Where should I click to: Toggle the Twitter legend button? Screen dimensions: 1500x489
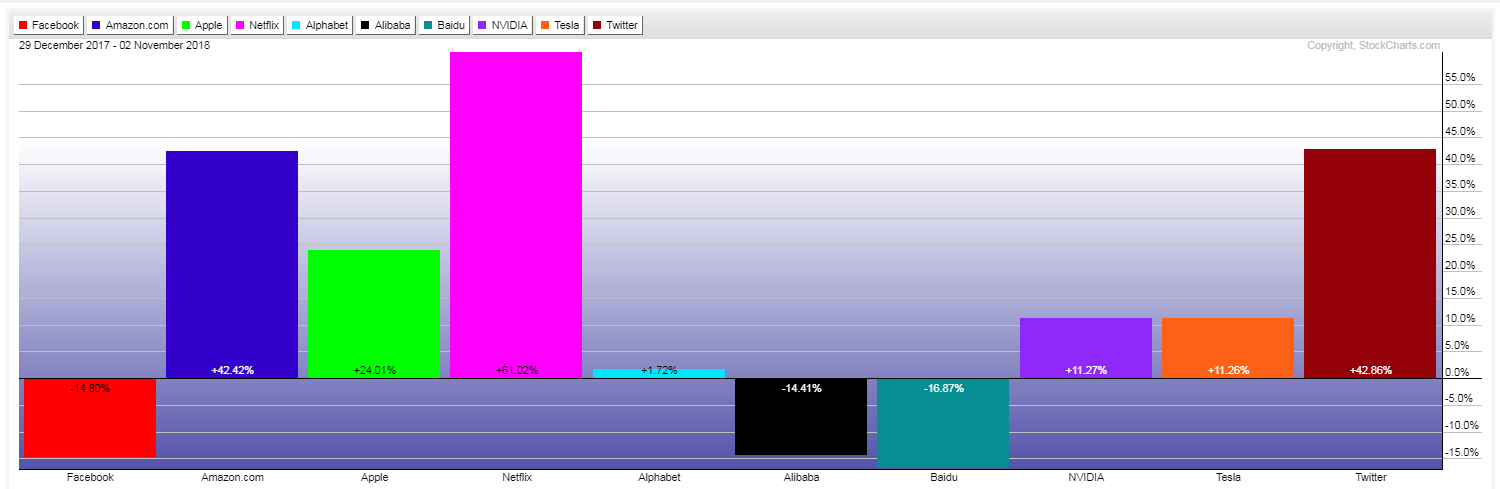[615, 25]
